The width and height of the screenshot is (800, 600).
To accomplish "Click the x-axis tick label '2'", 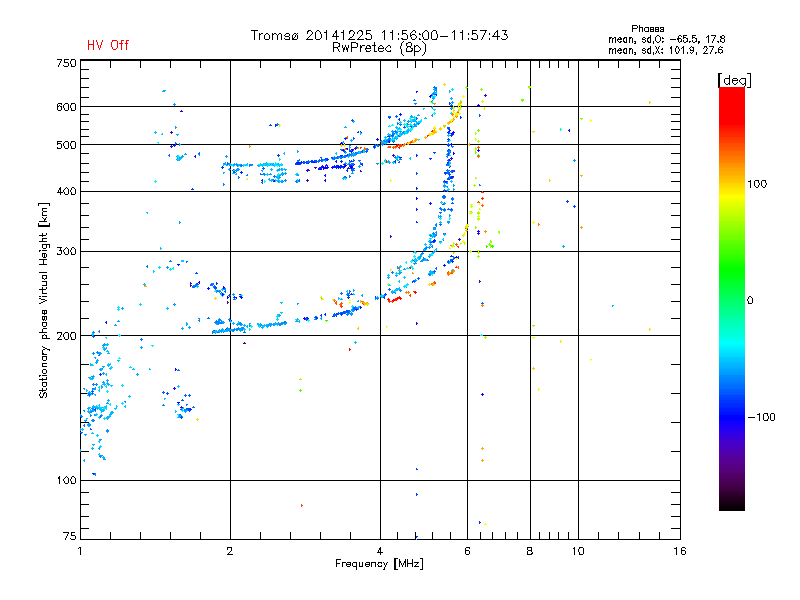I will pos(230,551).
